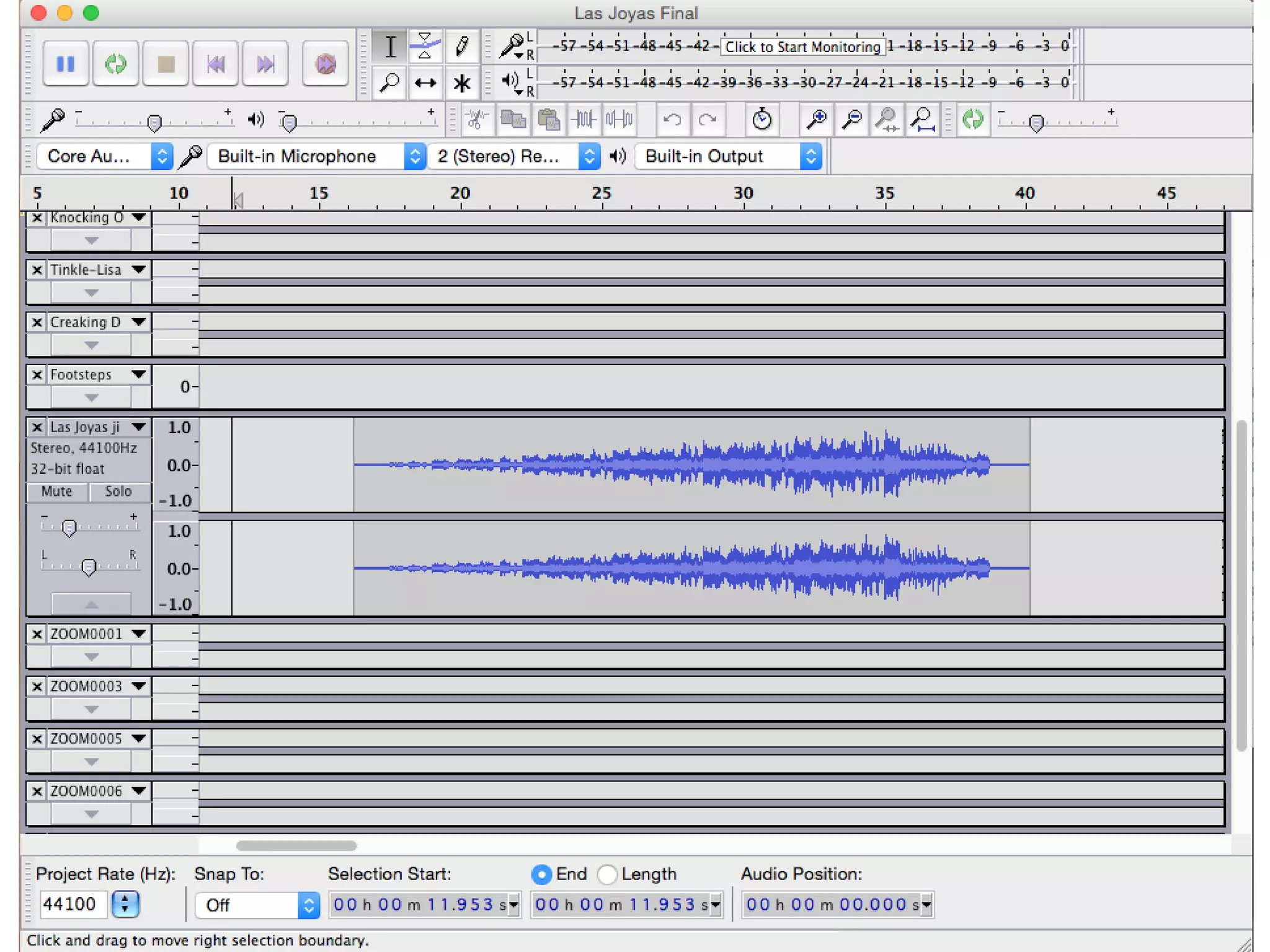This screenshot has height=952, width=1270.
Task: Select the Length radio button
Action: 608,875
